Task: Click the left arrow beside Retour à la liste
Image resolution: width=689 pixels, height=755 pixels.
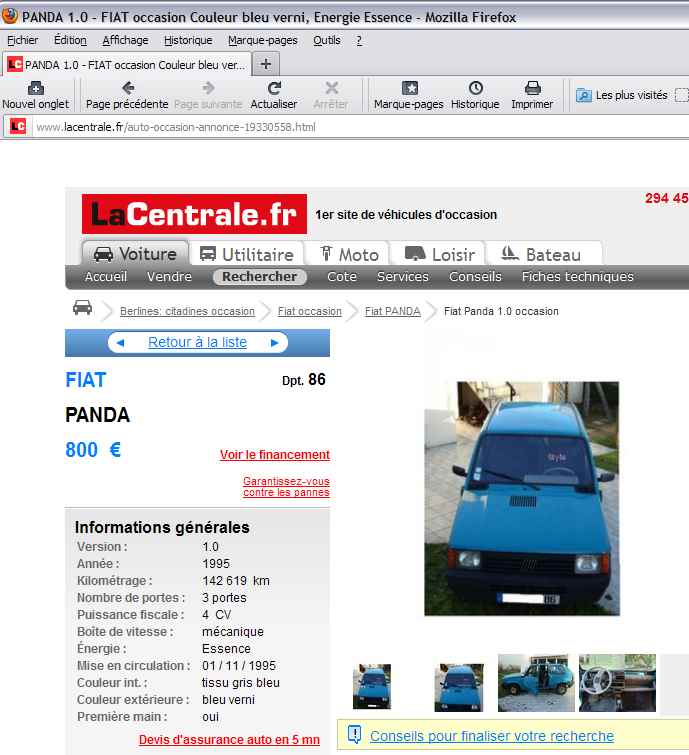Action: point(120,343)
